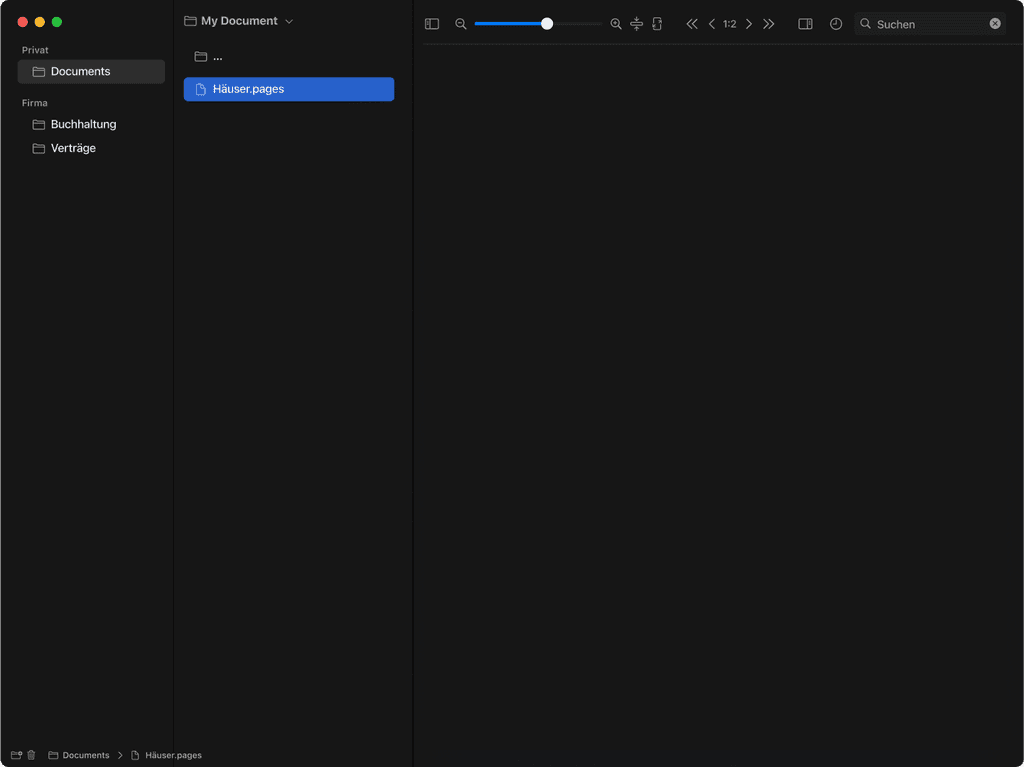Click the new folder icon in bottom bar

point(16,755)
